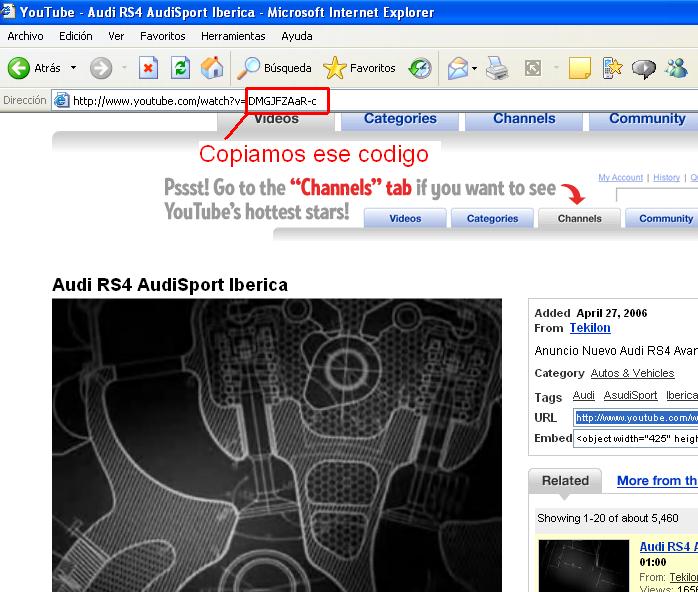Open the Búsqueda search panel
This screenshot has width=698, height=592.
coord(275,68)
